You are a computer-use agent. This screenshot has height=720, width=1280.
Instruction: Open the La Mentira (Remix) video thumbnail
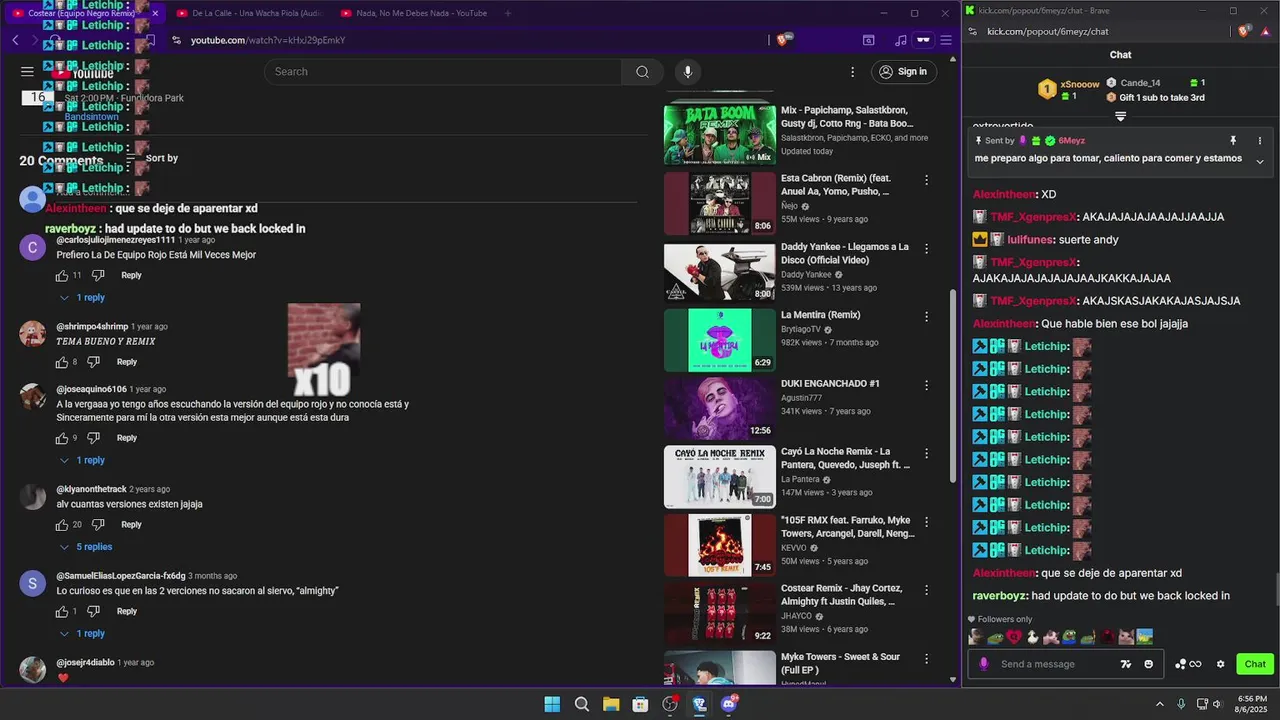(x=720, y=339)
